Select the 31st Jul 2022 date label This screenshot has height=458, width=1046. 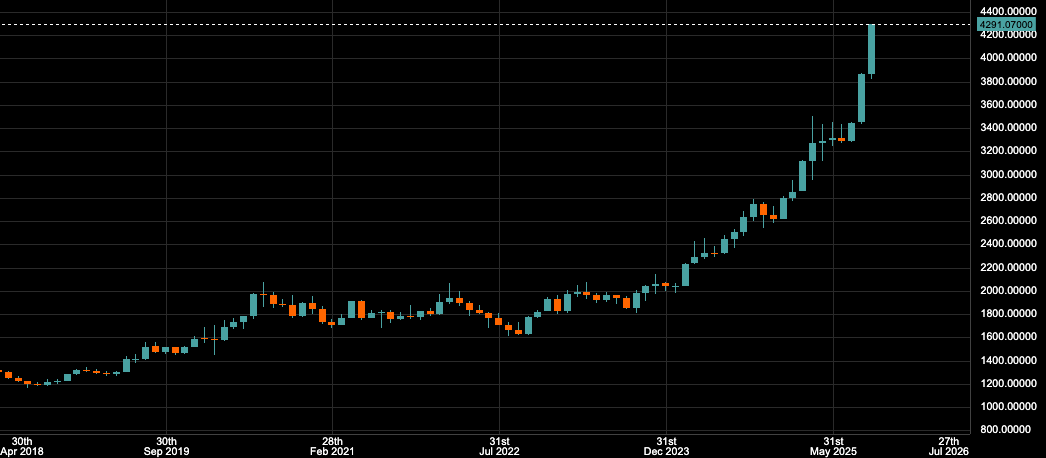(500, 446)
